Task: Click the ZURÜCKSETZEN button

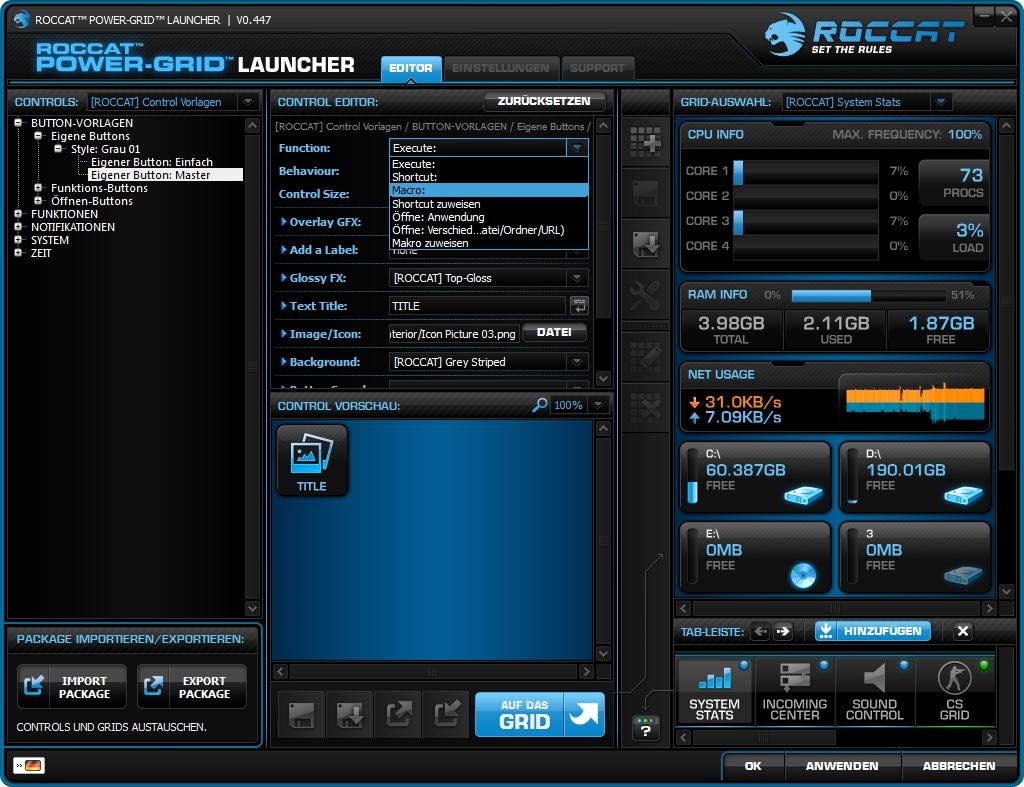Action: coord(544,101)
